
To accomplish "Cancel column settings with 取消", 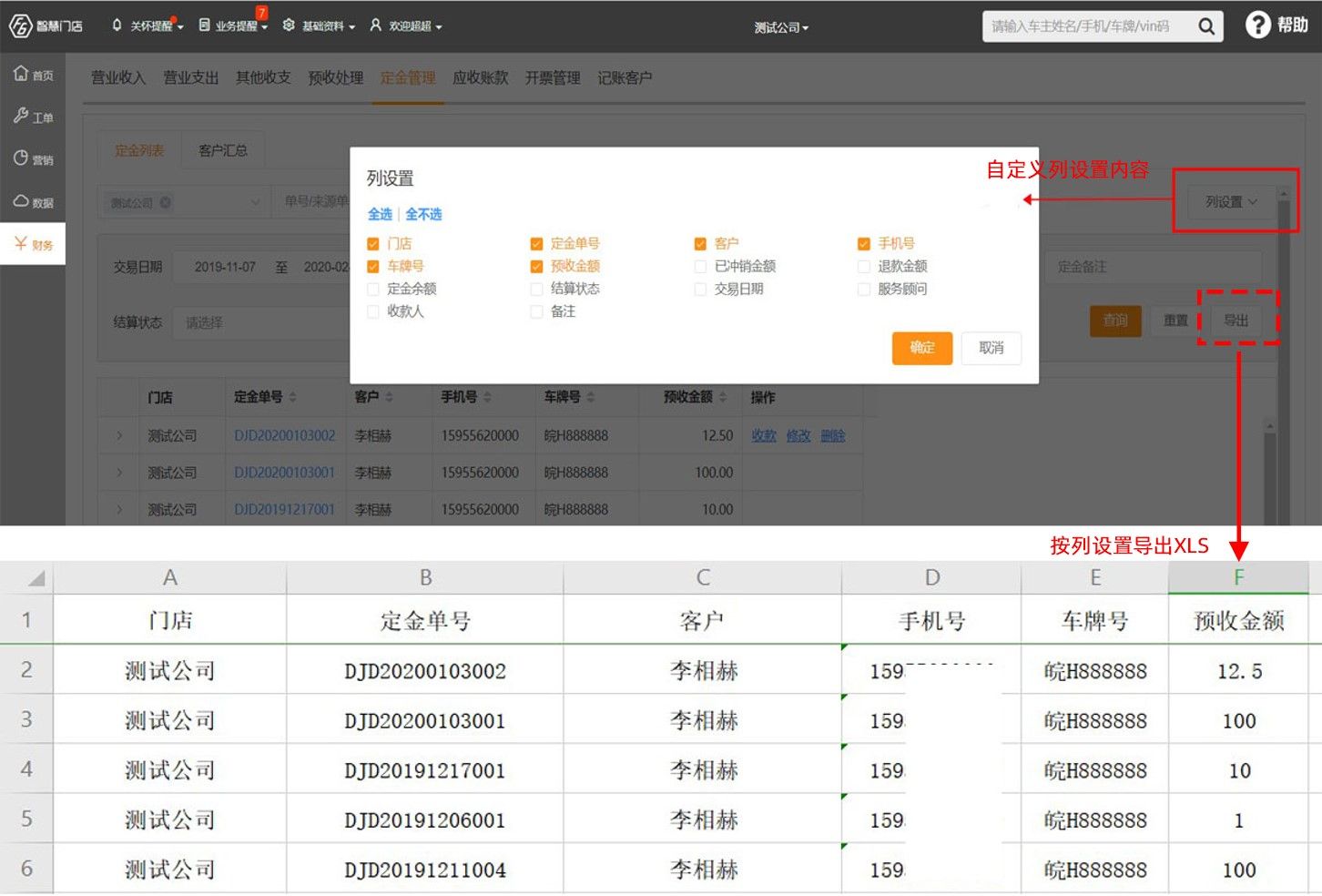I will (x=991, y=348).
